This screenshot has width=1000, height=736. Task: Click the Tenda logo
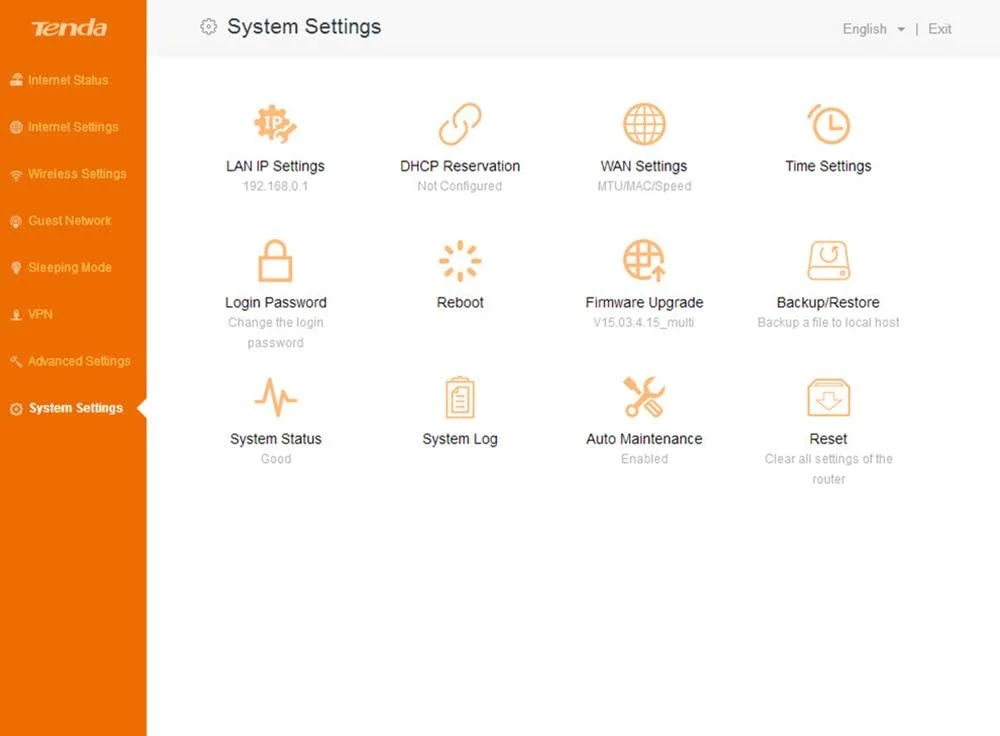(x=69, y=28)
